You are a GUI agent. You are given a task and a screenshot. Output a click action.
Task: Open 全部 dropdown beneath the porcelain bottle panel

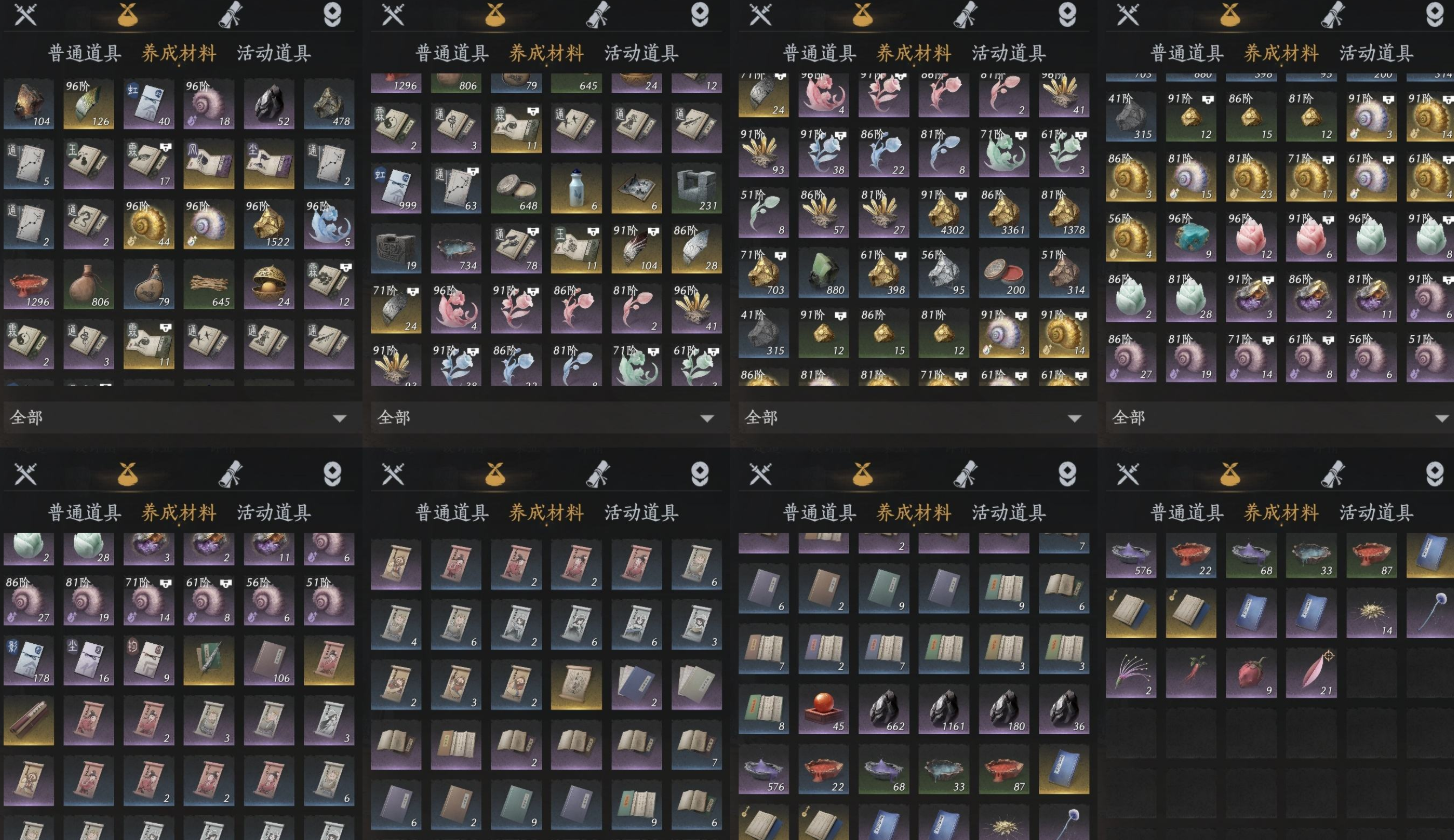coord(547,417)
